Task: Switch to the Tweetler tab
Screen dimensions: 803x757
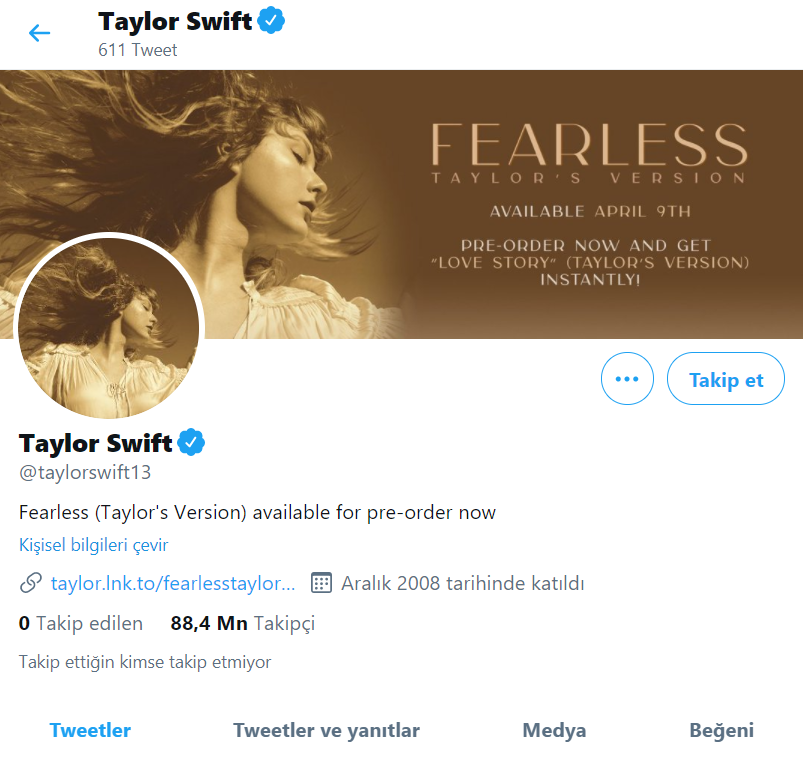Action: coord(90,730)
